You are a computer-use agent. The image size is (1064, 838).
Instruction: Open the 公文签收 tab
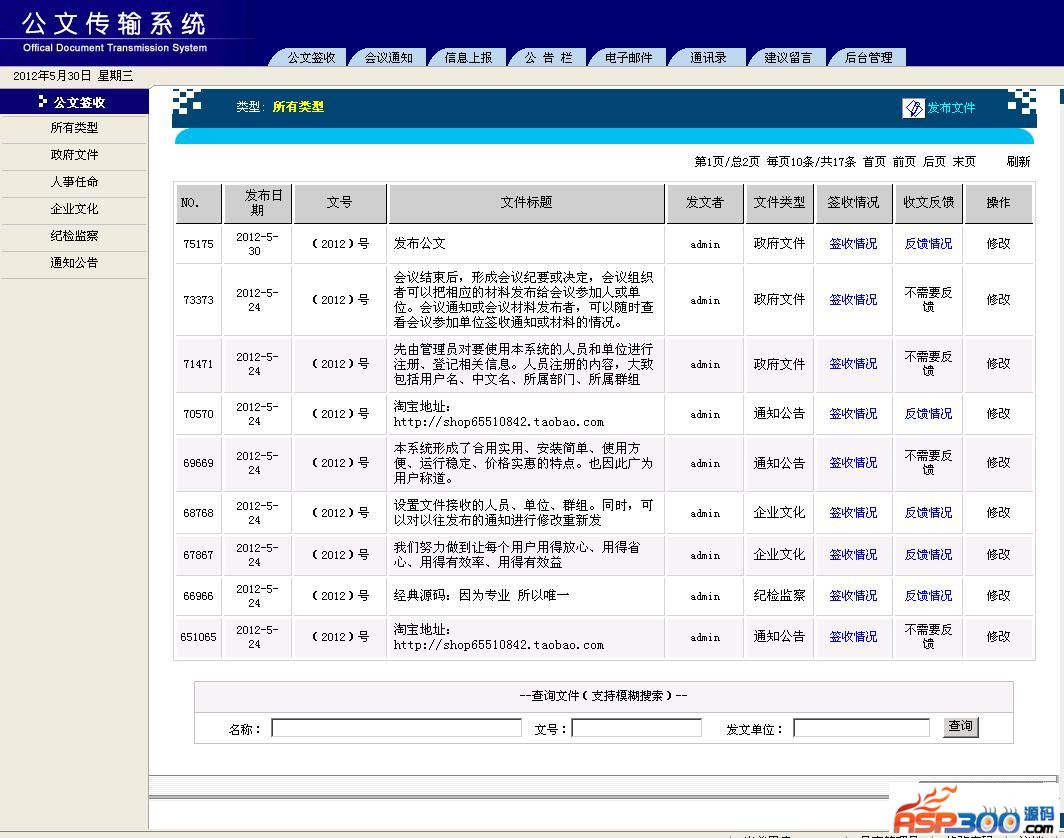(x=311, y=58)
